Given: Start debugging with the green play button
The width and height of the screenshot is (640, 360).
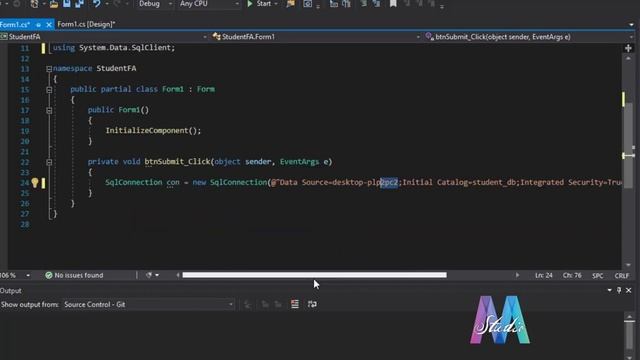Looking at the screenshot, I should point(250,4).
